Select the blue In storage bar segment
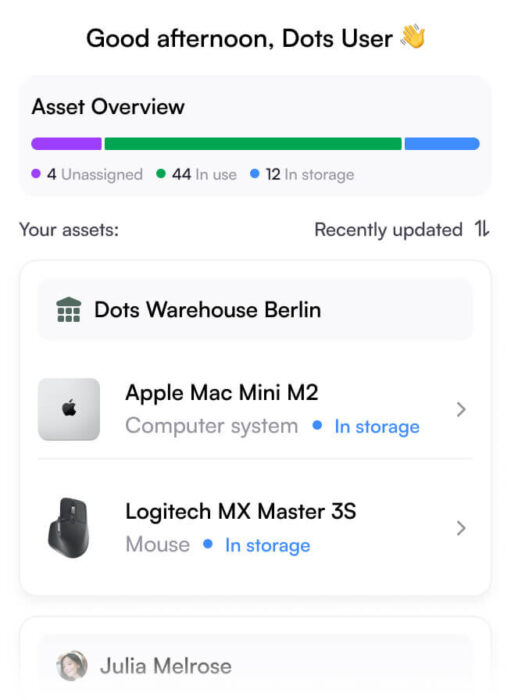Screen dimensions: 511x700 (442, 144)
